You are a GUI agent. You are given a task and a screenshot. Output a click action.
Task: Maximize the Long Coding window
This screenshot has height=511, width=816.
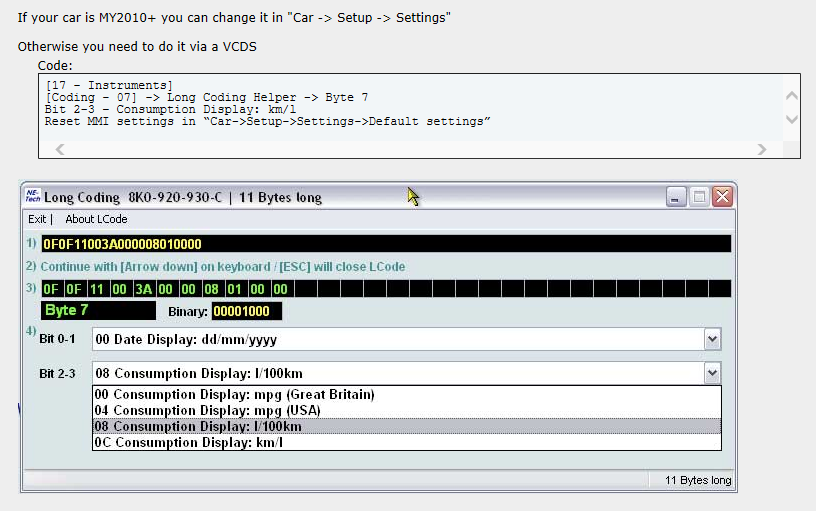click(700, 197)
